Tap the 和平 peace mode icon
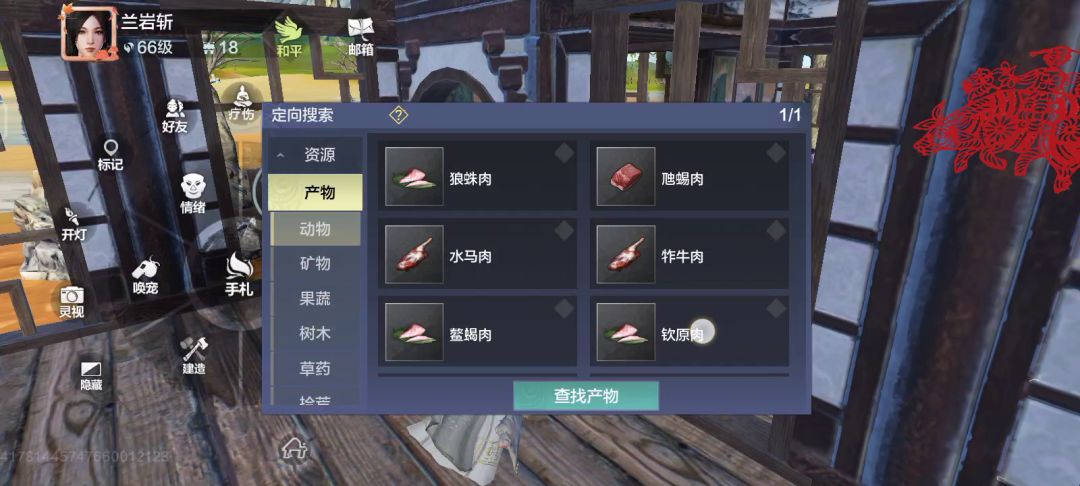Viewport: 1080px width, 486px height. pos(289,38)
